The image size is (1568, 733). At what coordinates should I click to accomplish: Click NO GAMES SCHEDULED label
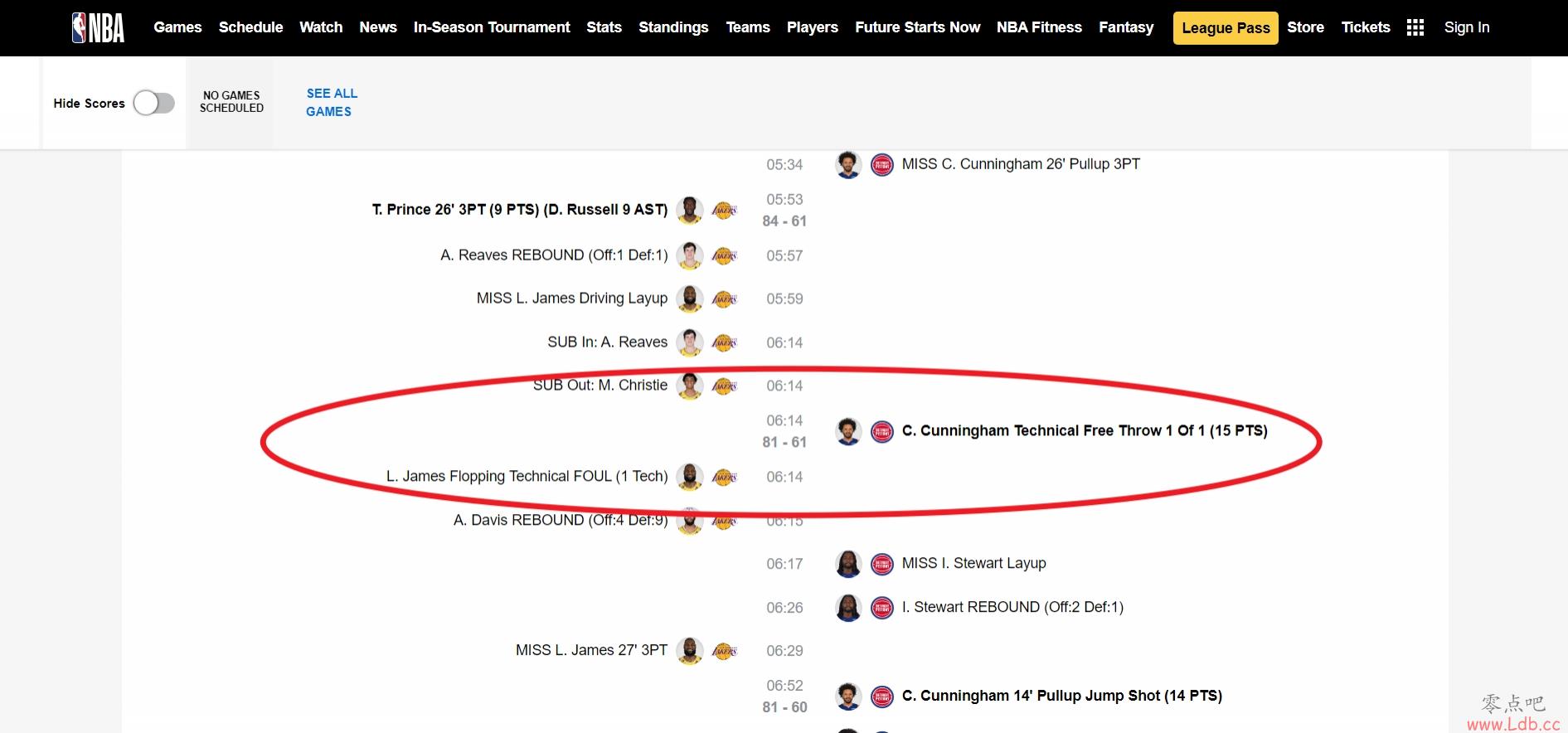click(231, 102)
